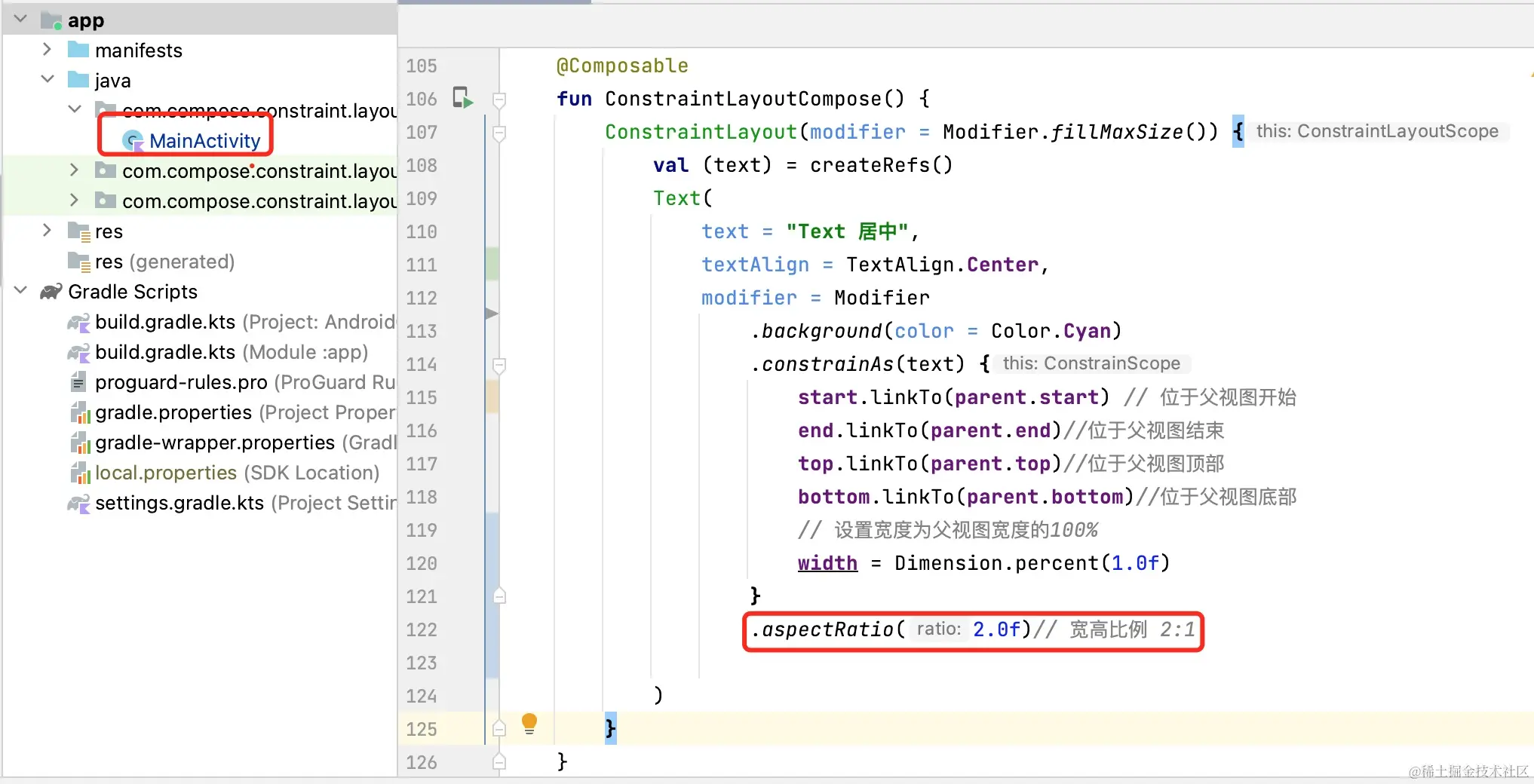Click the fold end marker on line 125
The height and width of the screenshot is (784, 1534).
[x=499, y=729]
